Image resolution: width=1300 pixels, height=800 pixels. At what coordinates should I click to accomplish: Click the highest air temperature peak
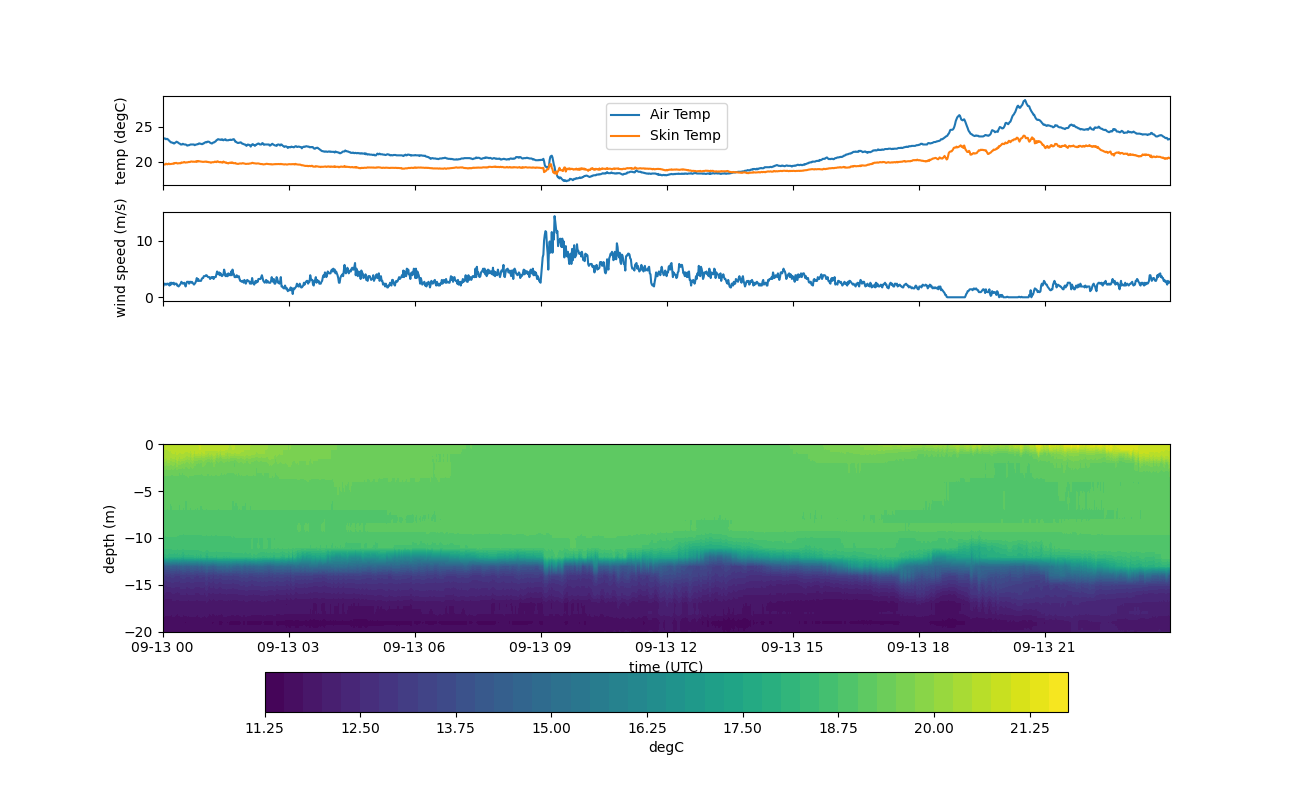[1024, 101]
